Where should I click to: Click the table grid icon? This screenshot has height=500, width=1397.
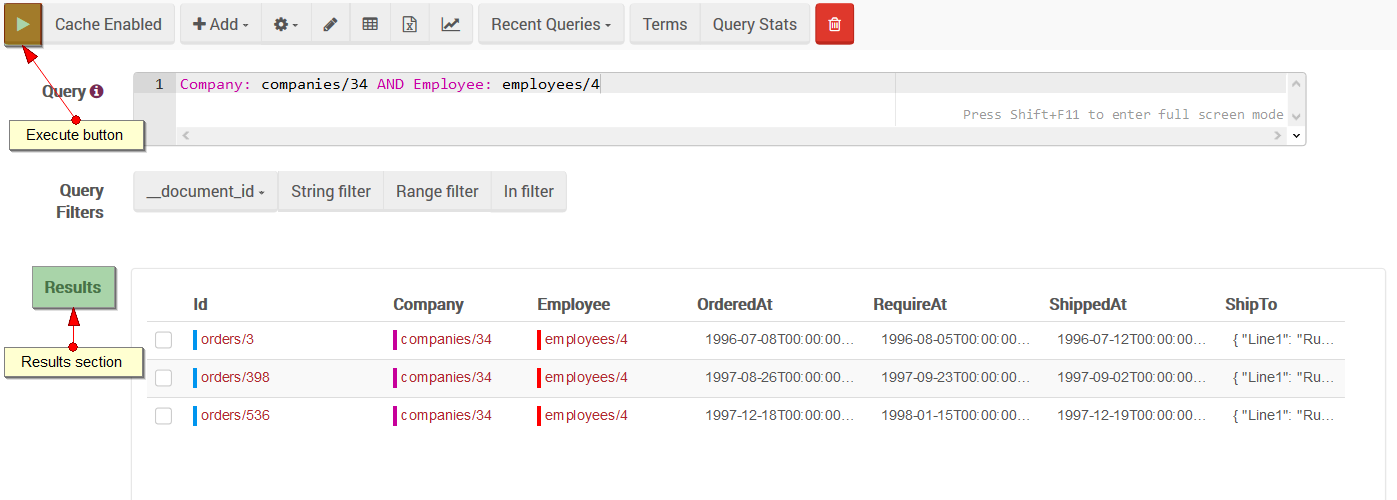[370, 24]
